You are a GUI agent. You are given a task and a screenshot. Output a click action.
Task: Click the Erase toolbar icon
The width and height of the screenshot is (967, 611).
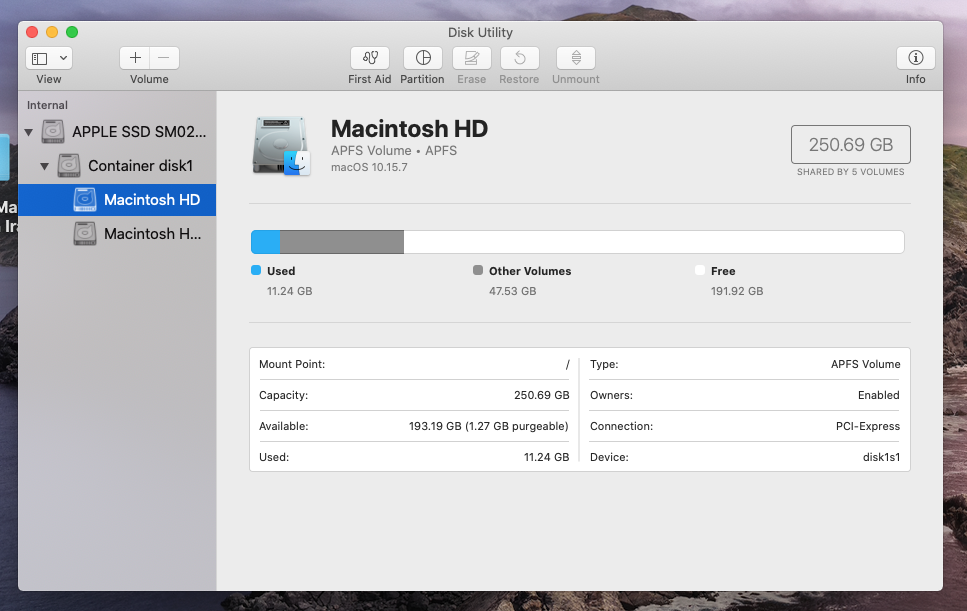point(471,58)
